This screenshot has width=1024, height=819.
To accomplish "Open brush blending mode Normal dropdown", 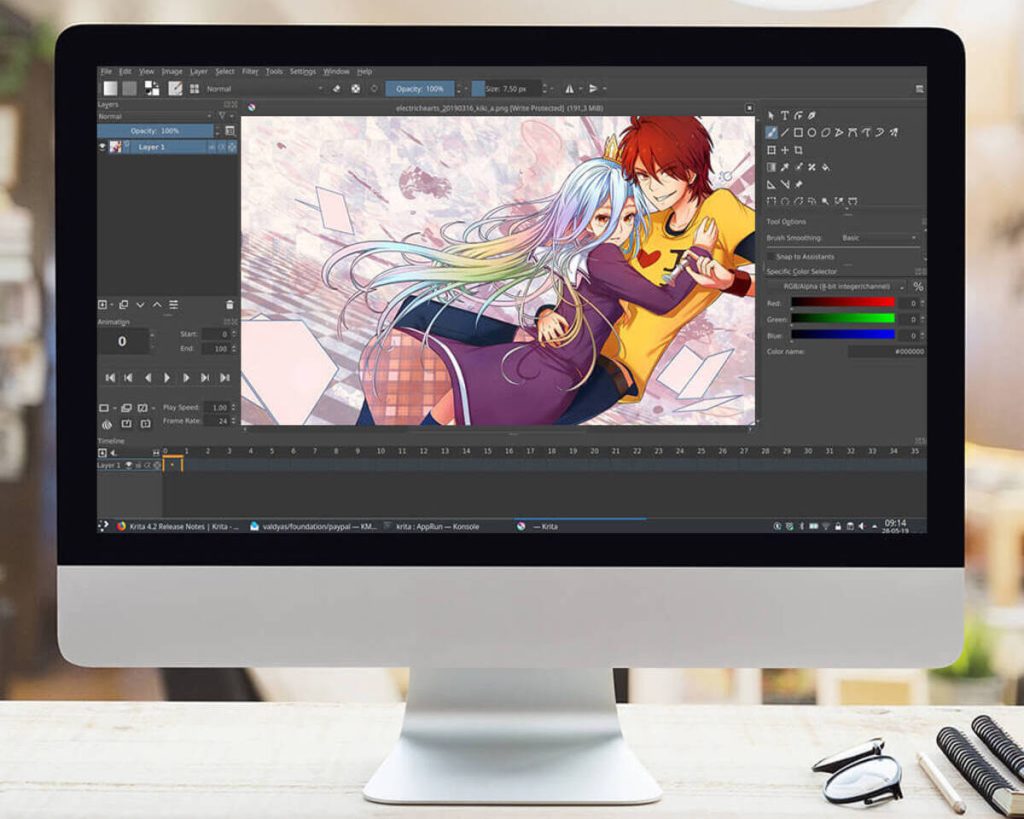I will point(264,89).
